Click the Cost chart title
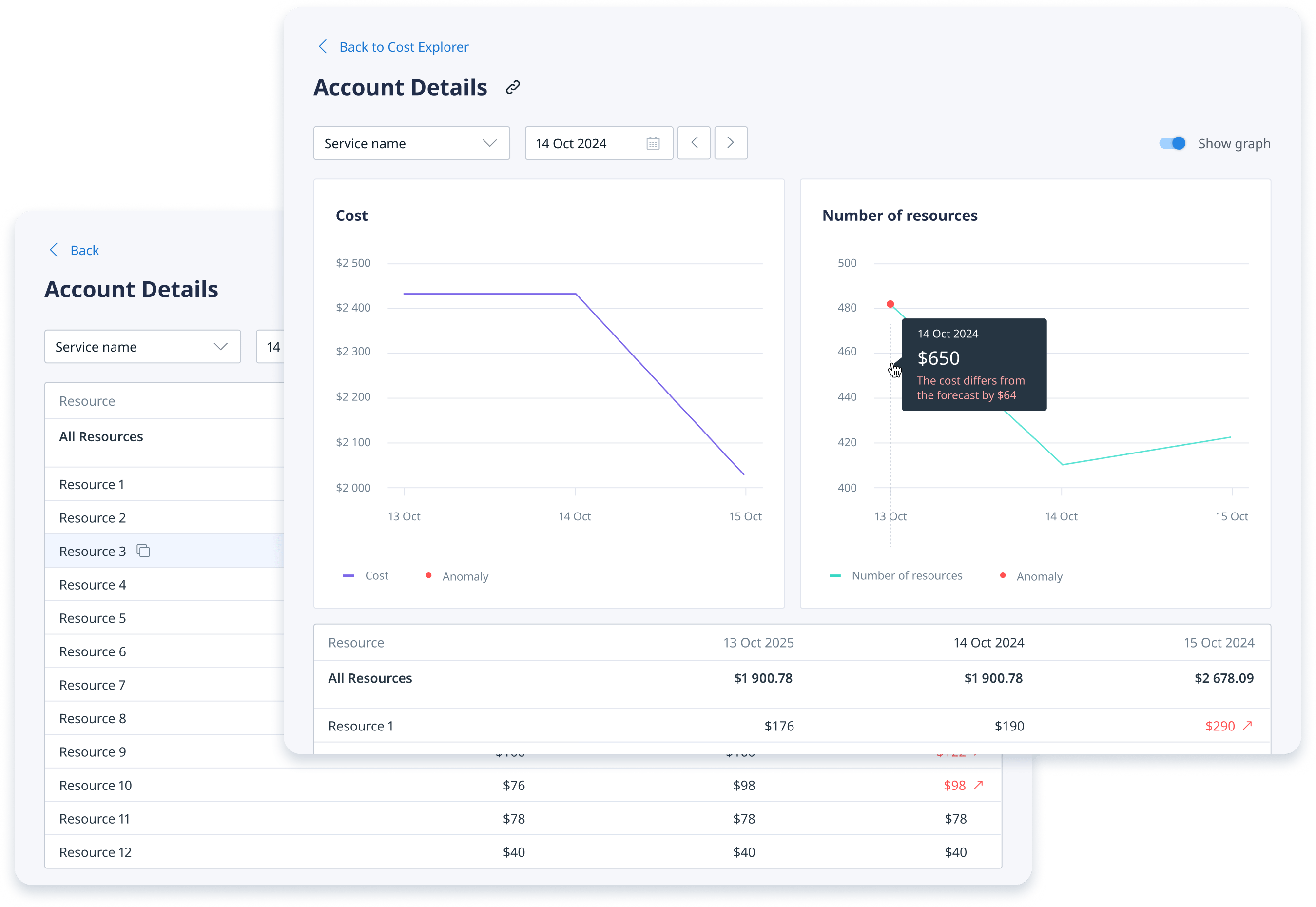This screenshot has width=1316, height=907. coord(351,216)
